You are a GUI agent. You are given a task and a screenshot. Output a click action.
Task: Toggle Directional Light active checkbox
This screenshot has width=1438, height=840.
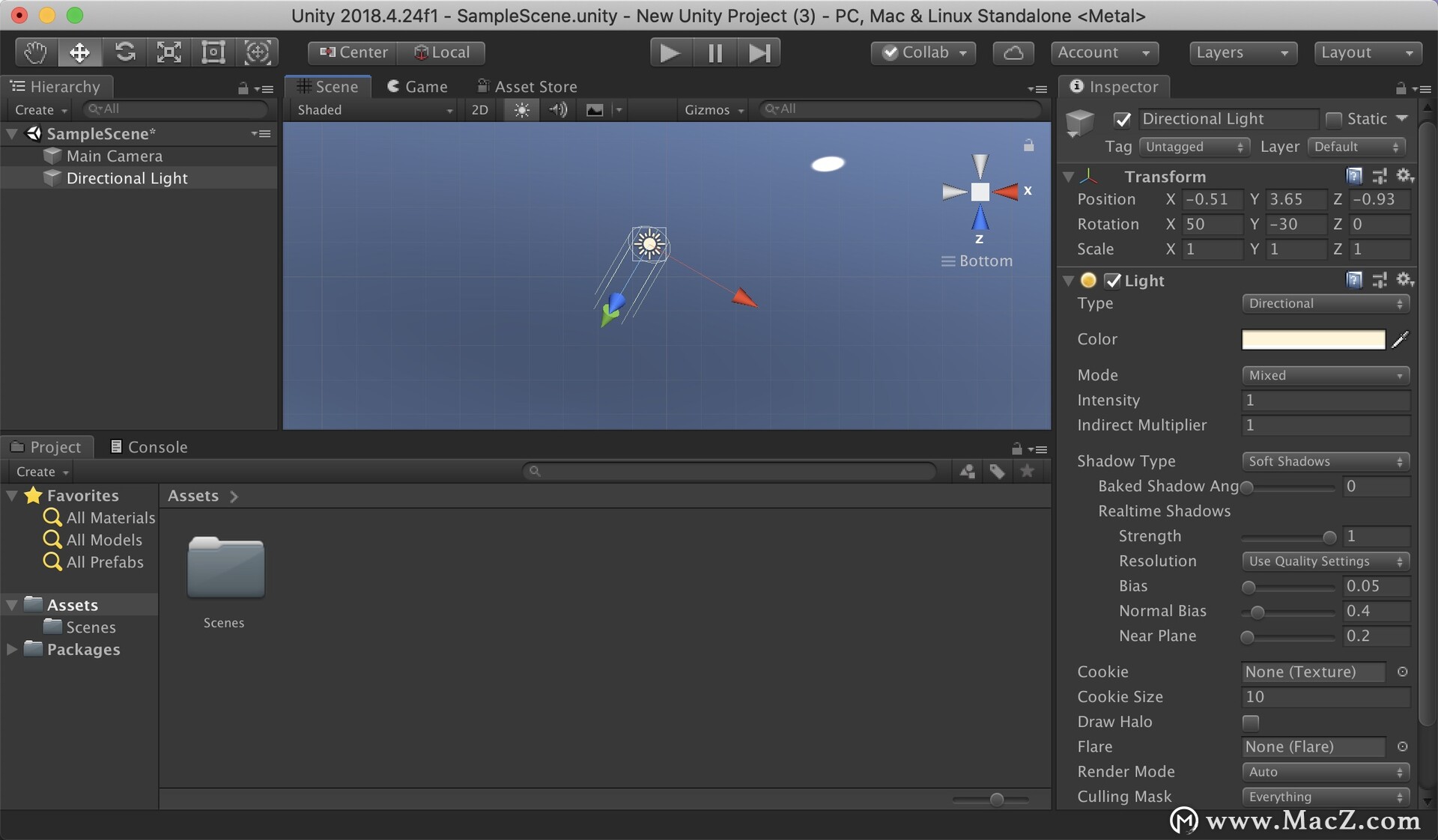(1122, 119)
